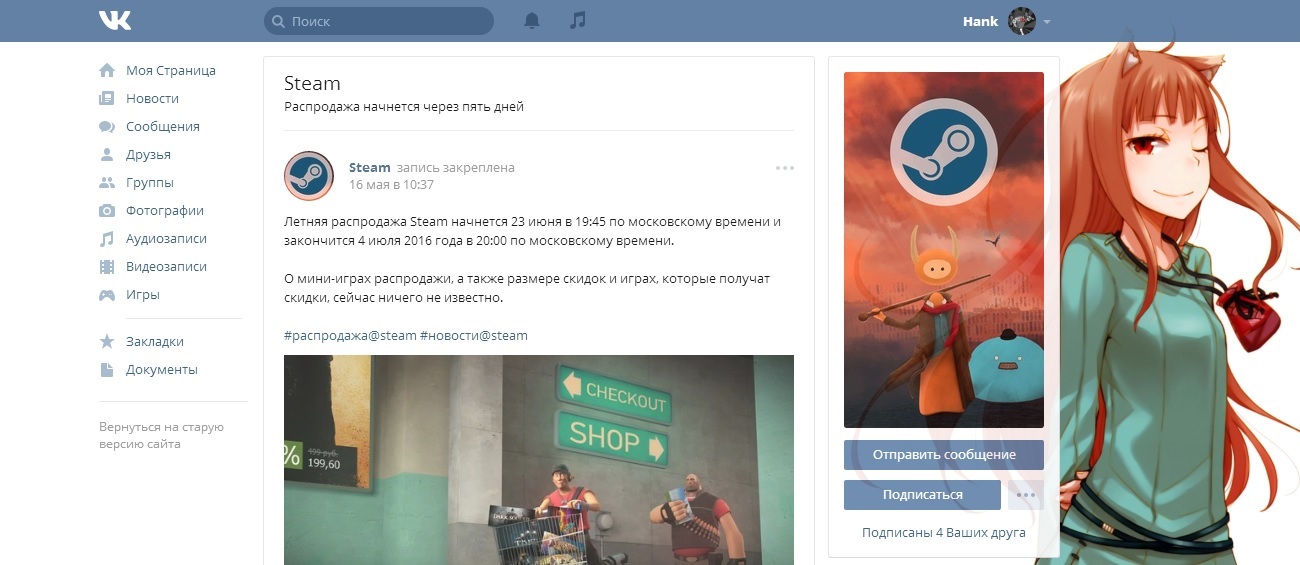Subscribe with the Подписаться button
The width and height of the screenshot is (1300, 565).
(x=922, y=495)
